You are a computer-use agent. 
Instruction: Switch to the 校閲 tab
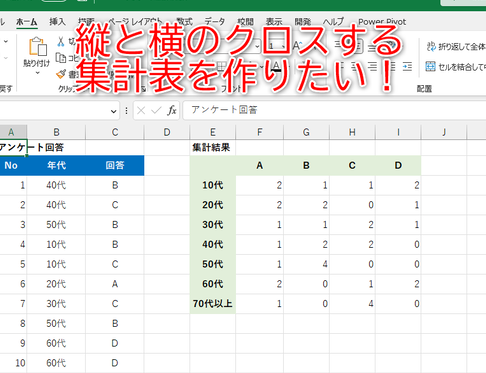click(246, 22)
